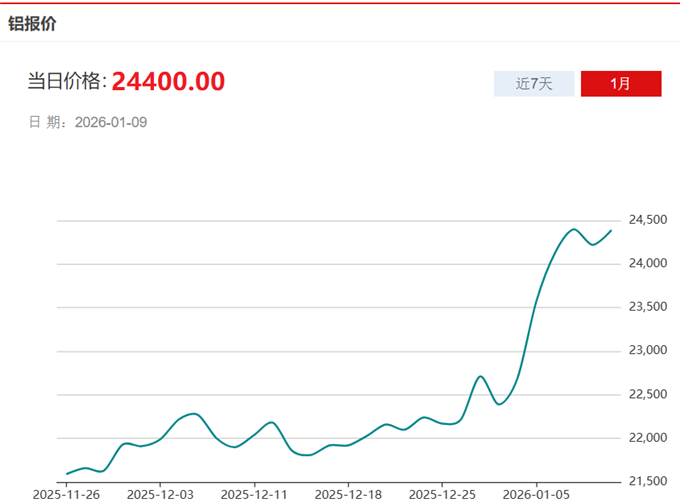680x502 pixels.
Task: Click the 22,500 y-axis value label
Action: (x=649, y=395)
